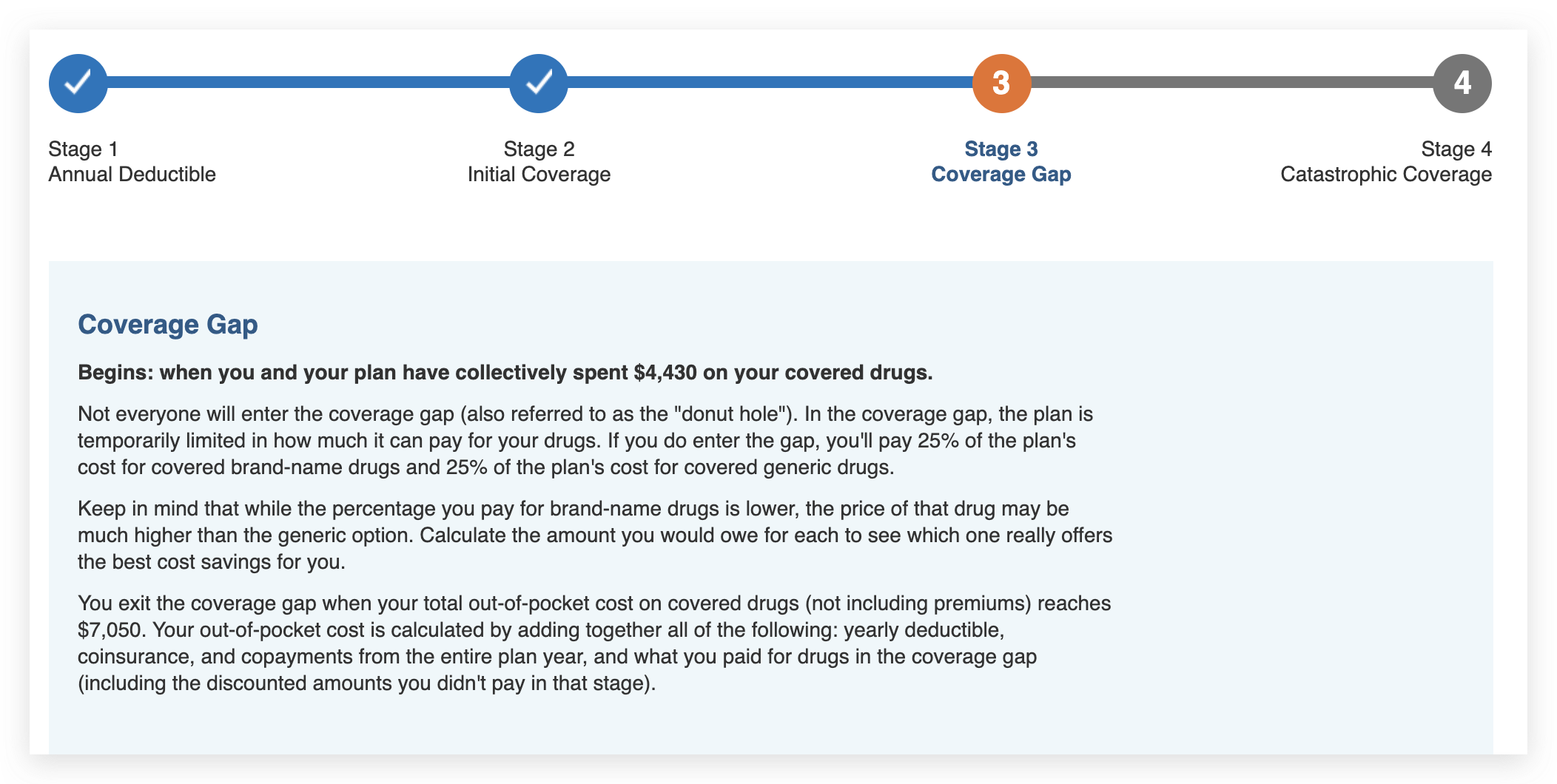Switch to Stage 2 Initial Coverage label

[x=539, y=162]
